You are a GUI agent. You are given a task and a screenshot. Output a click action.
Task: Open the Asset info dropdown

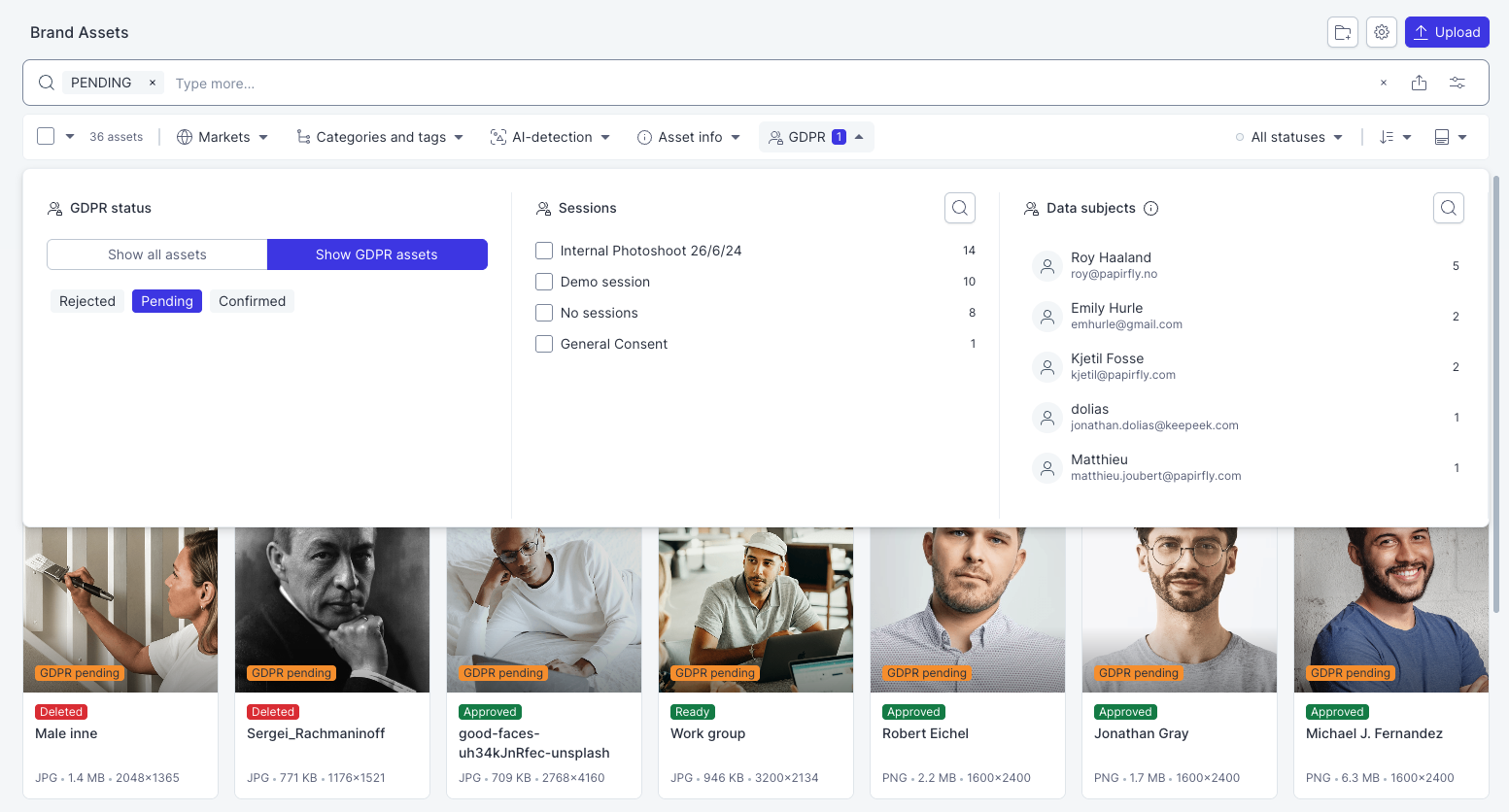pyautogui.click(x=689, y=137)
